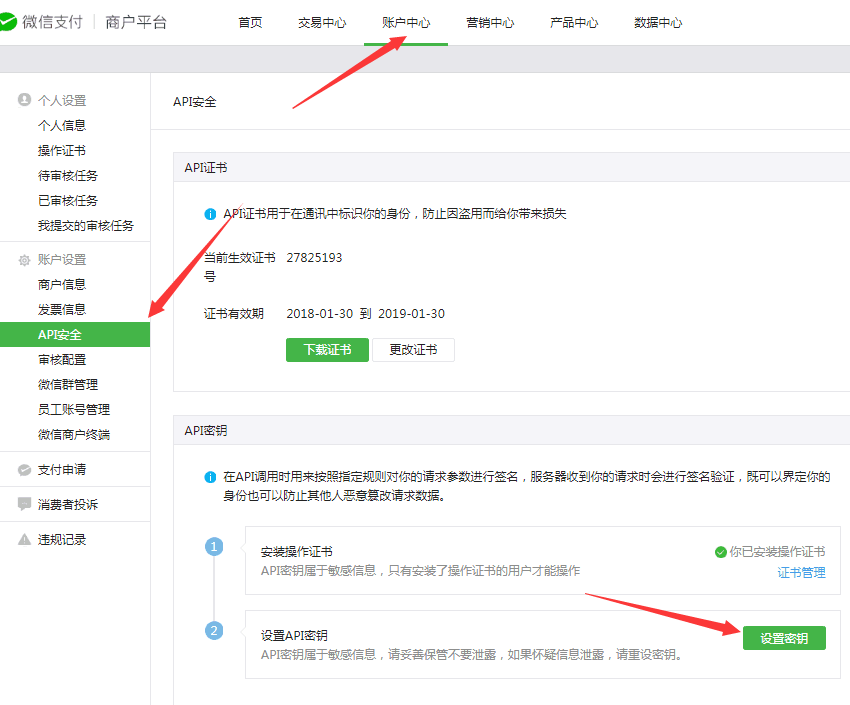The image size is (850, 705).
Task: Click the 违规记录 warning triangle icon
Action: click(x=24, y=540)
